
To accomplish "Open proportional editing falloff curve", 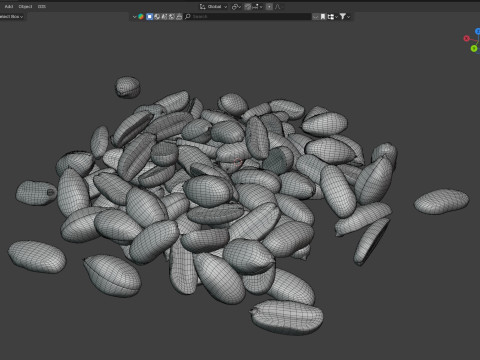I will [277, 7].
